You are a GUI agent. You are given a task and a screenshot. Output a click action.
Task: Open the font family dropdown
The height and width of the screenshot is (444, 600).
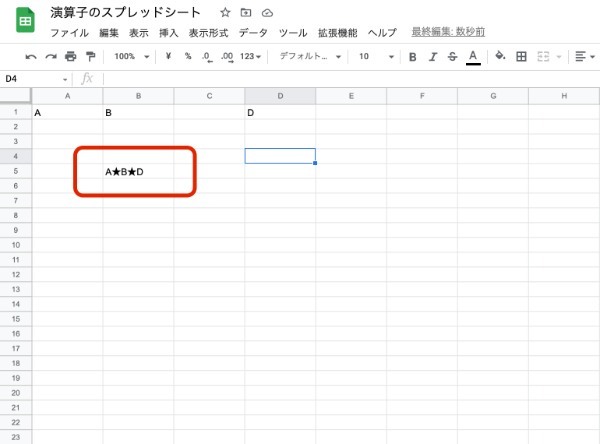tap(310, 57)
